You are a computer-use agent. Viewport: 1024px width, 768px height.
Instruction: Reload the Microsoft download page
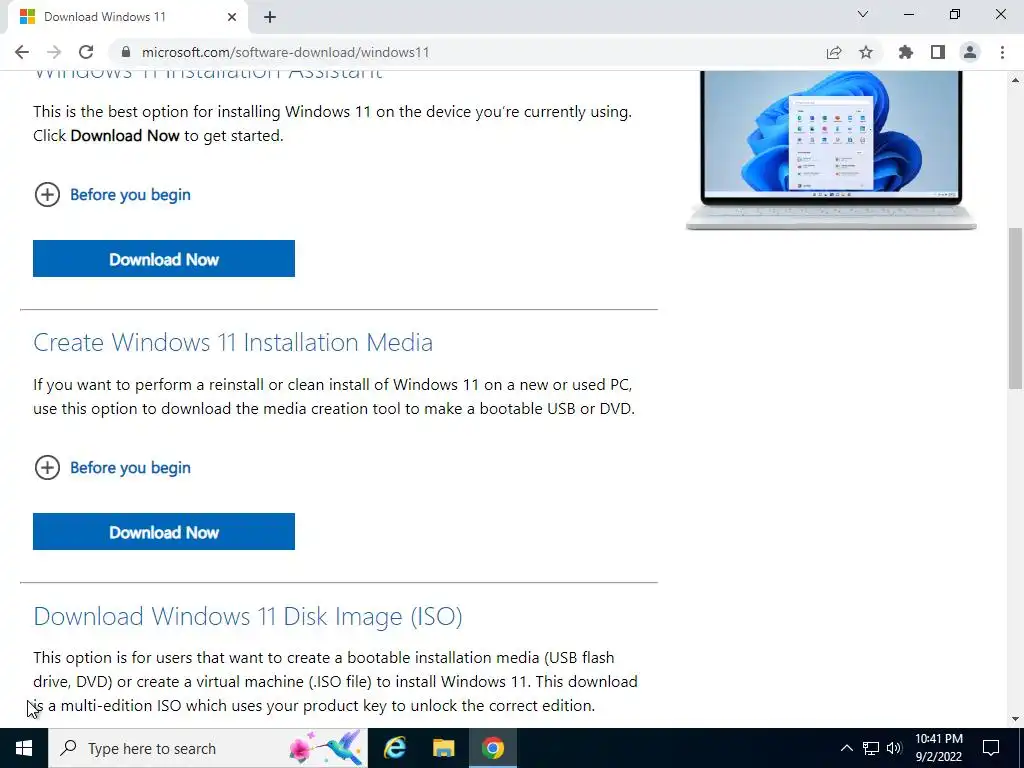pos(86,52)
